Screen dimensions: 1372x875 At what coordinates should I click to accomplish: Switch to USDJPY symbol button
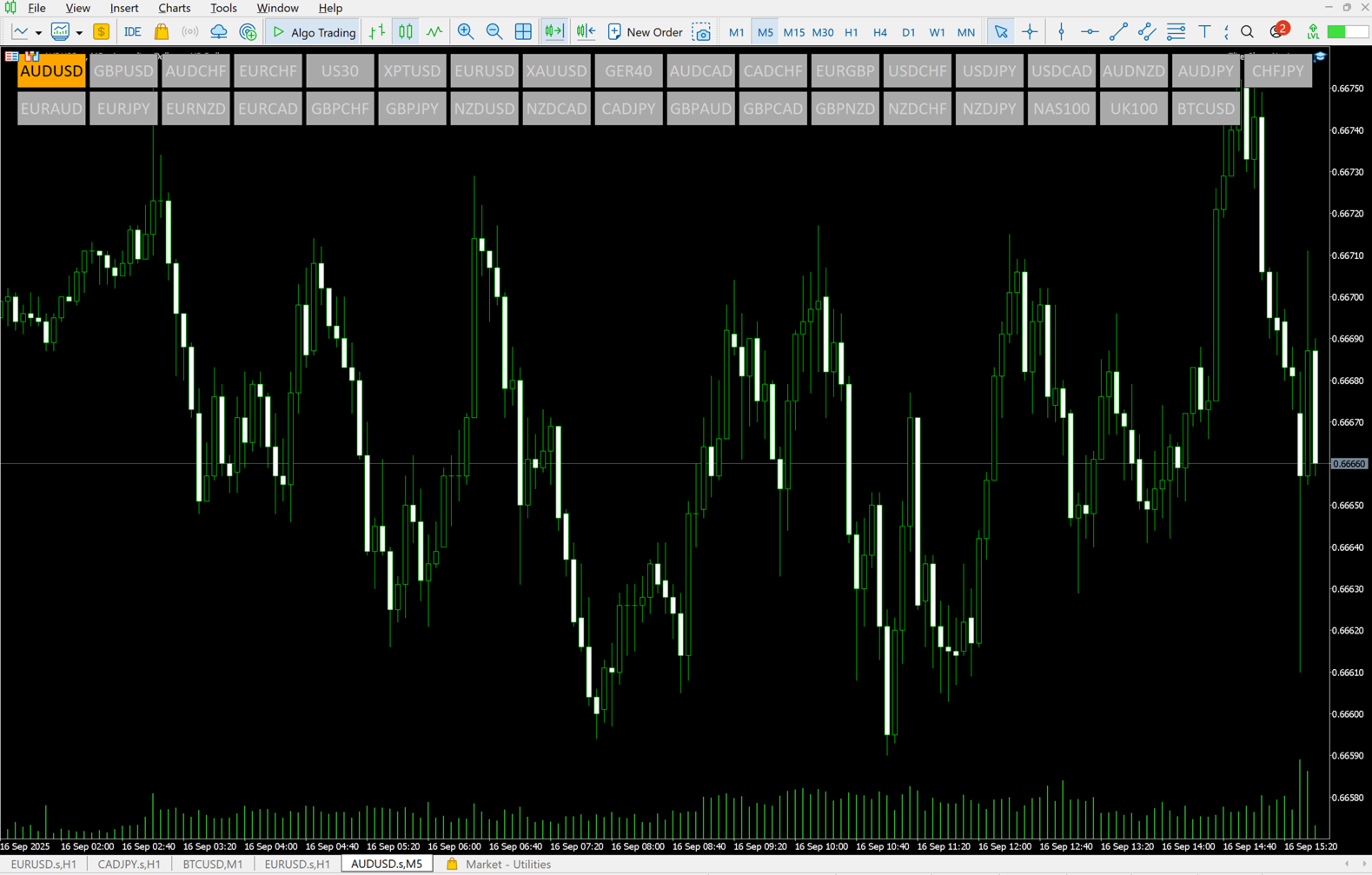coord(989,71)
